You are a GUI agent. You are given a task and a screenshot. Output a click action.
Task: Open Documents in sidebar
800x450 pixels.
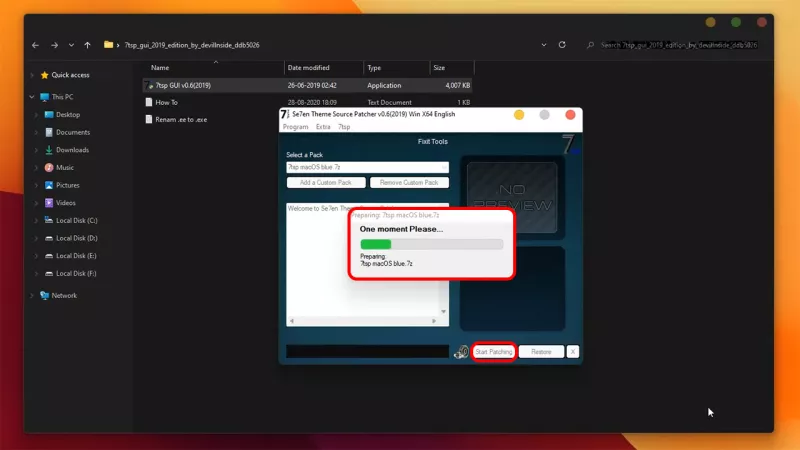[x=73, y=132]
